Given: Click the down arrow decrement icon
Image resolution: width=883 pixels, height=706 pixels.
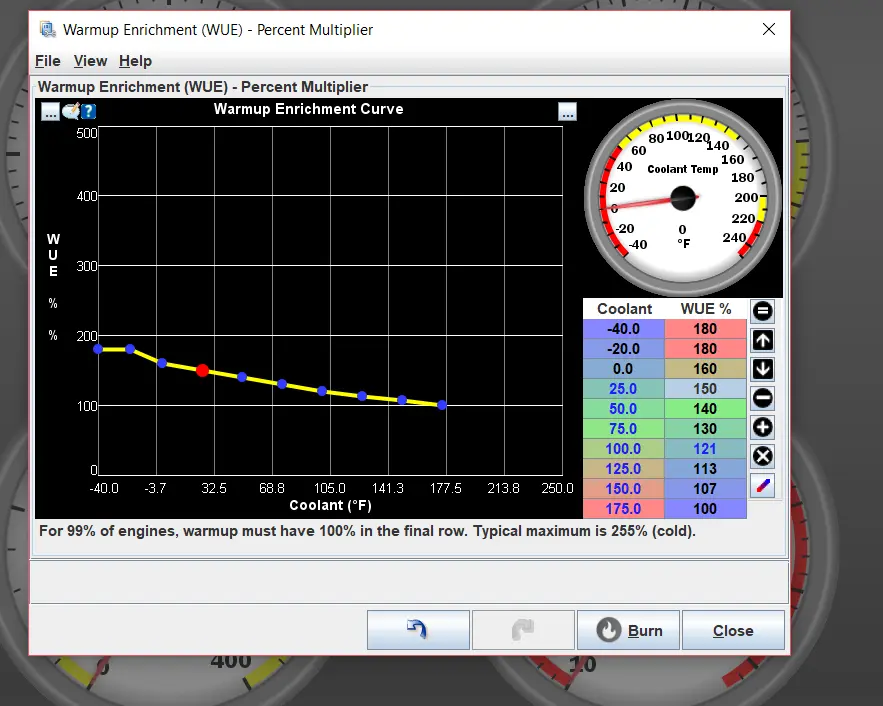Looking at the screenshot, I should click(x=762, y=369).
